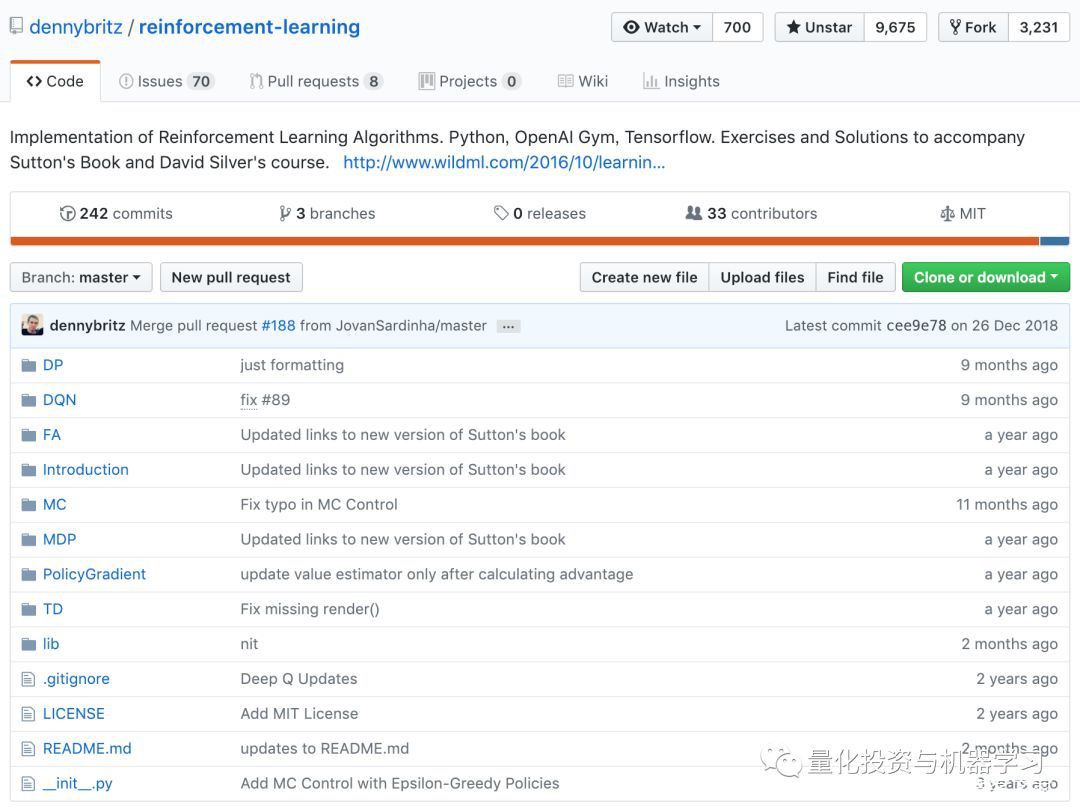Open the __init__.py file
The width and height of the screenshot is (1080, 809).
[x=77, y=784]
